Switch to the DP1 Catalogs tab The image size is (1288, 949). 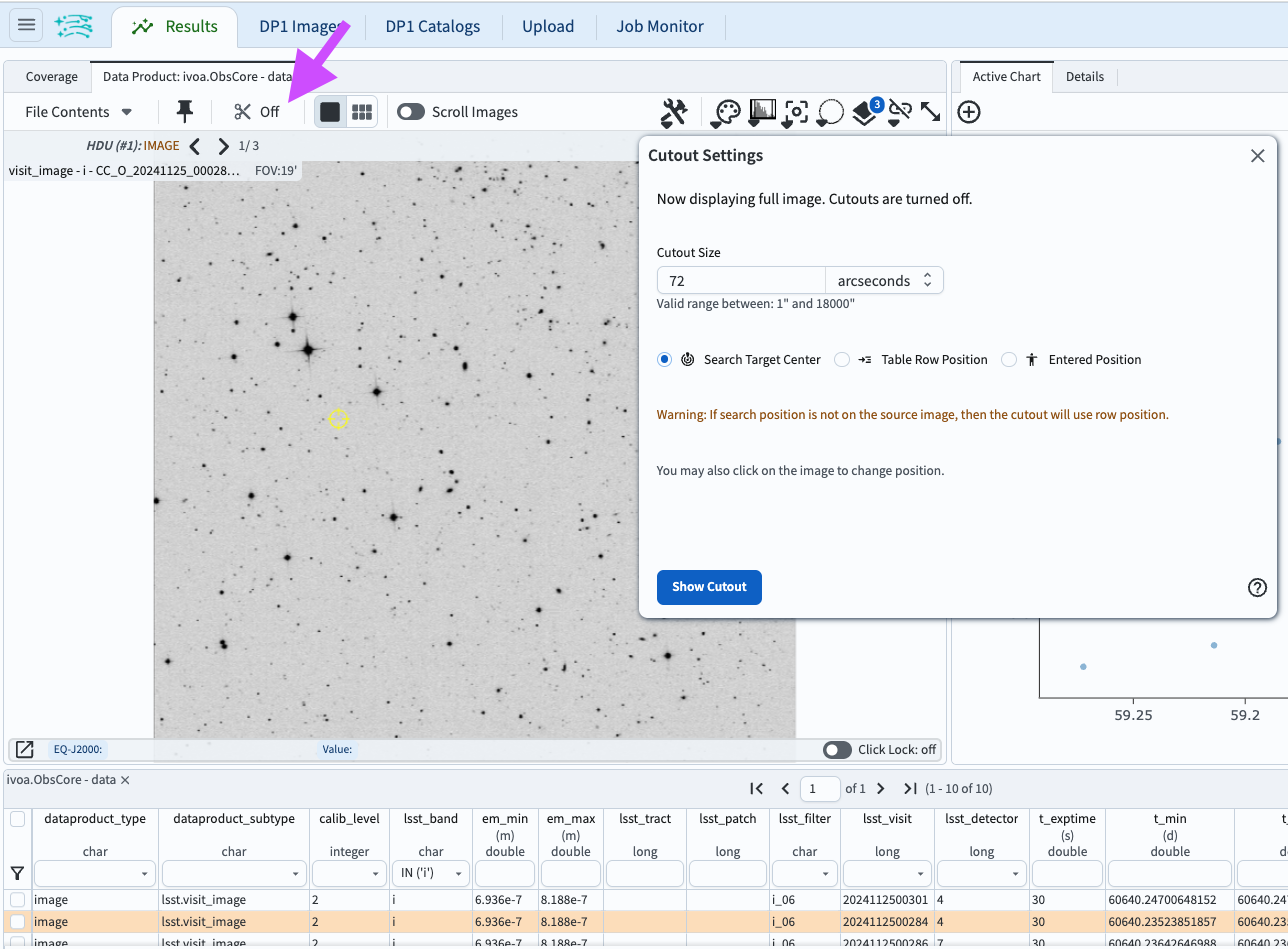coord(433,26)
